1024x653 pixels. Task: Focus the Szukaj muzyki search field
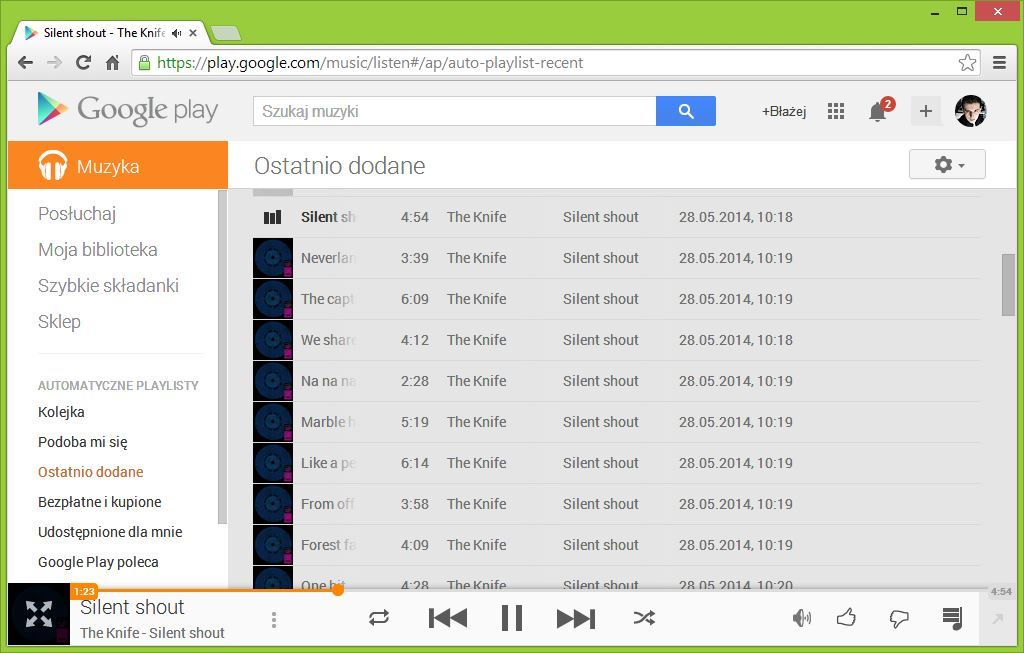[x=455, y=111]
